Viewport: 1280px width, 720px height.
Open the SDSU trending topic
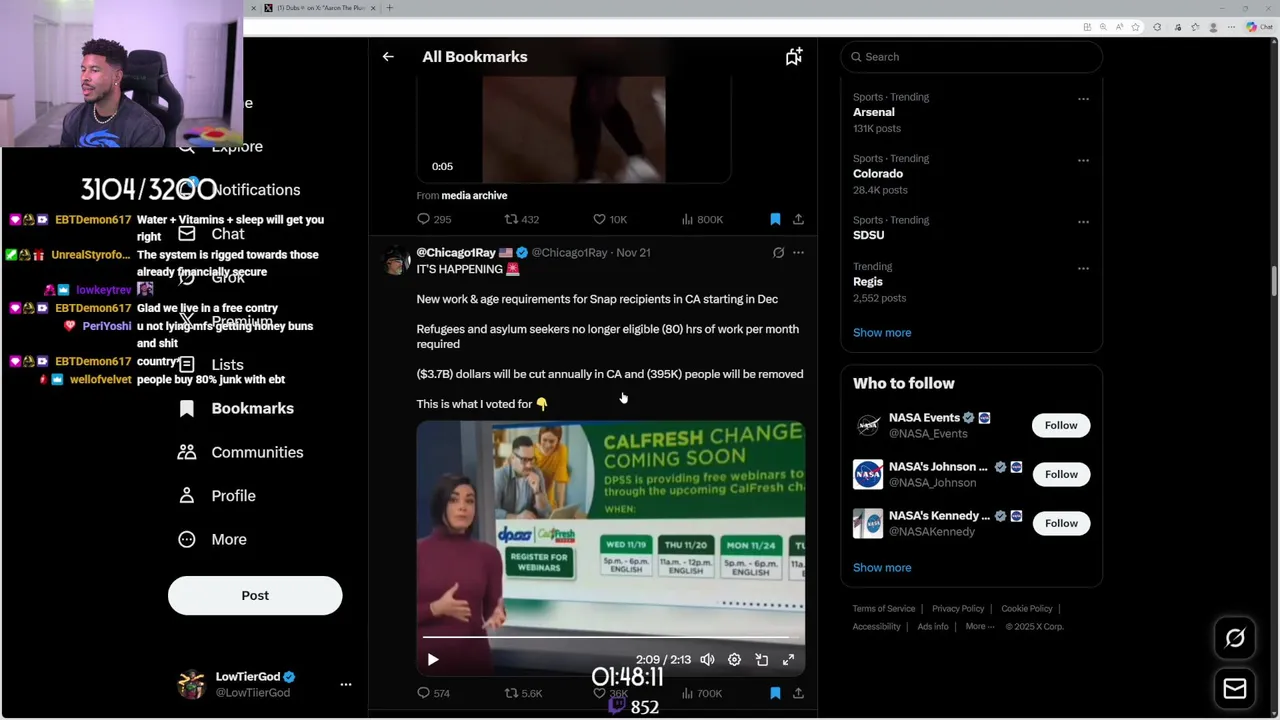pyautogui.click(x=868, y=235)
